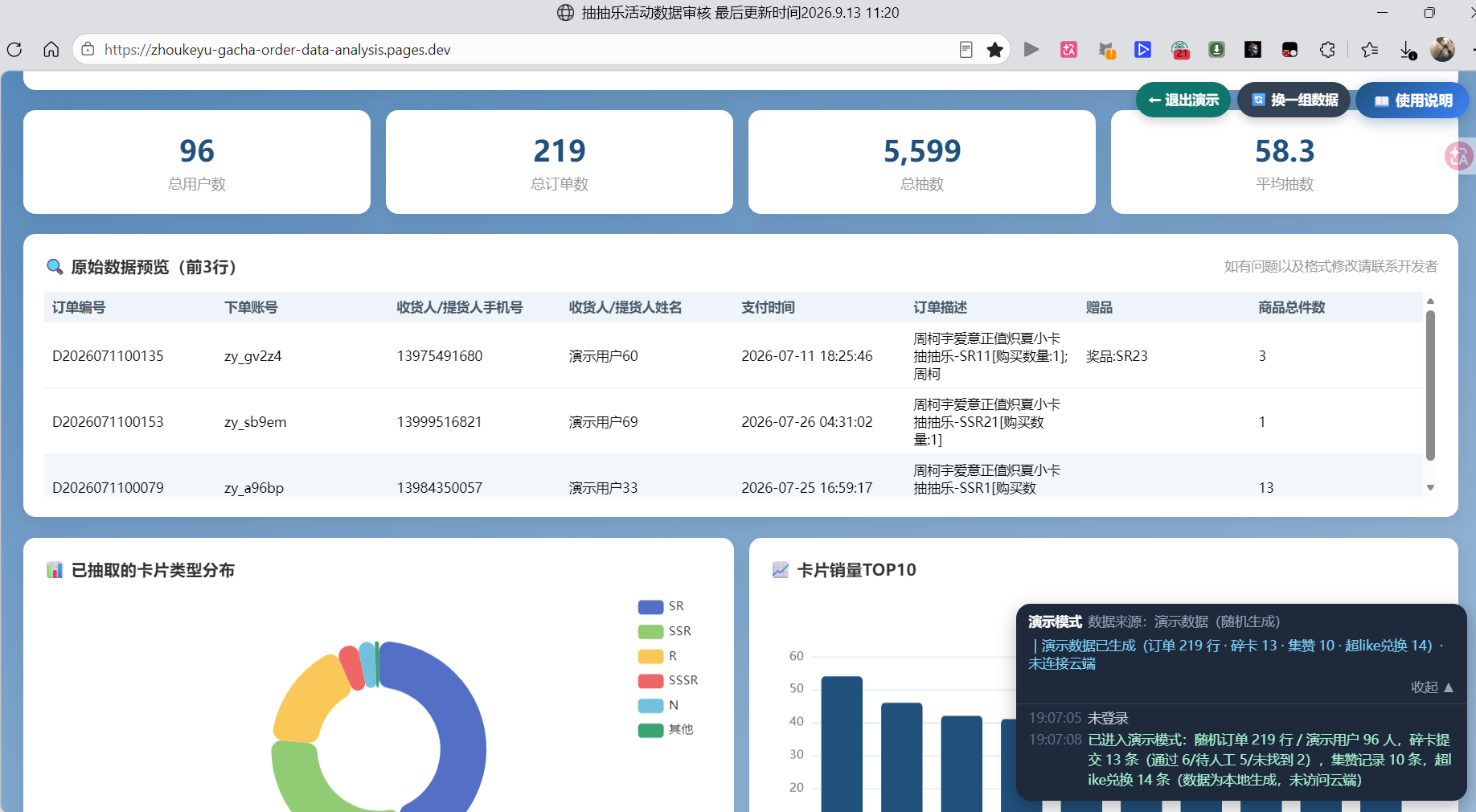Image resolution: width=1476 pixels, height=812 pixels.
Task: Click the 未登录 log entry
Action: [x=1108, y=718]
